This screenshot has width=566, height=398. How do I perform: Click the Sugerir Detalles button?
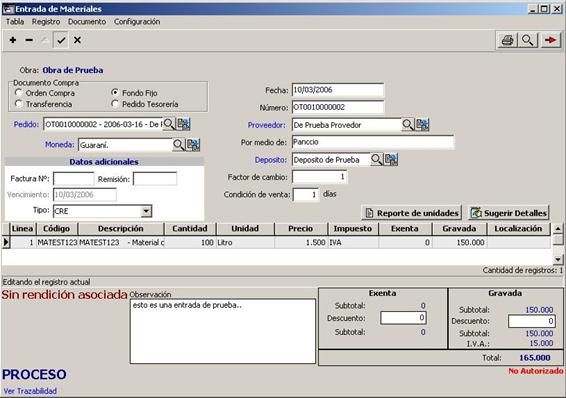click(x=509, y=213)
